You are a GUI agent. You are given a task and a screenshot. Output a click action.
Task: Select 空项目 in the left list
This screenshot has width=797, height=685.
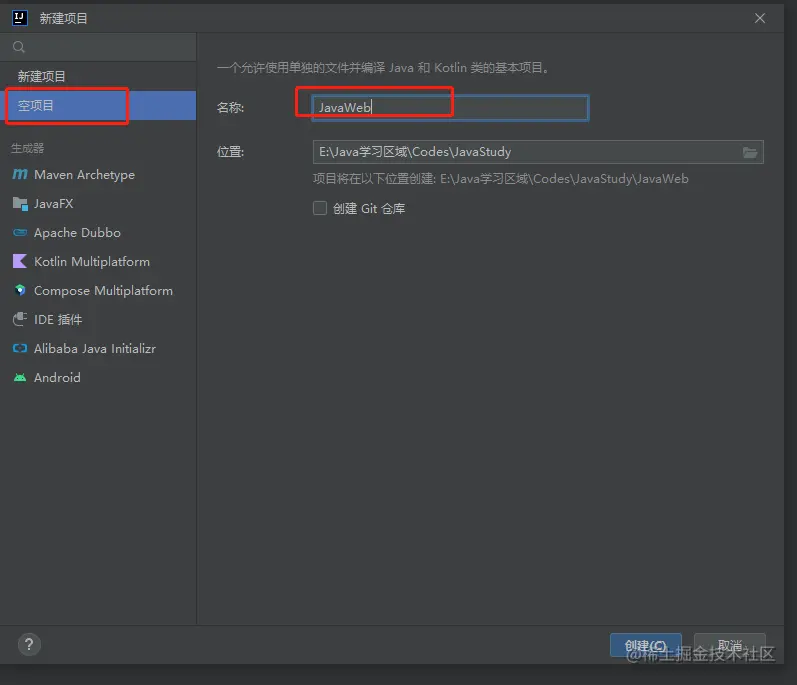98,105
